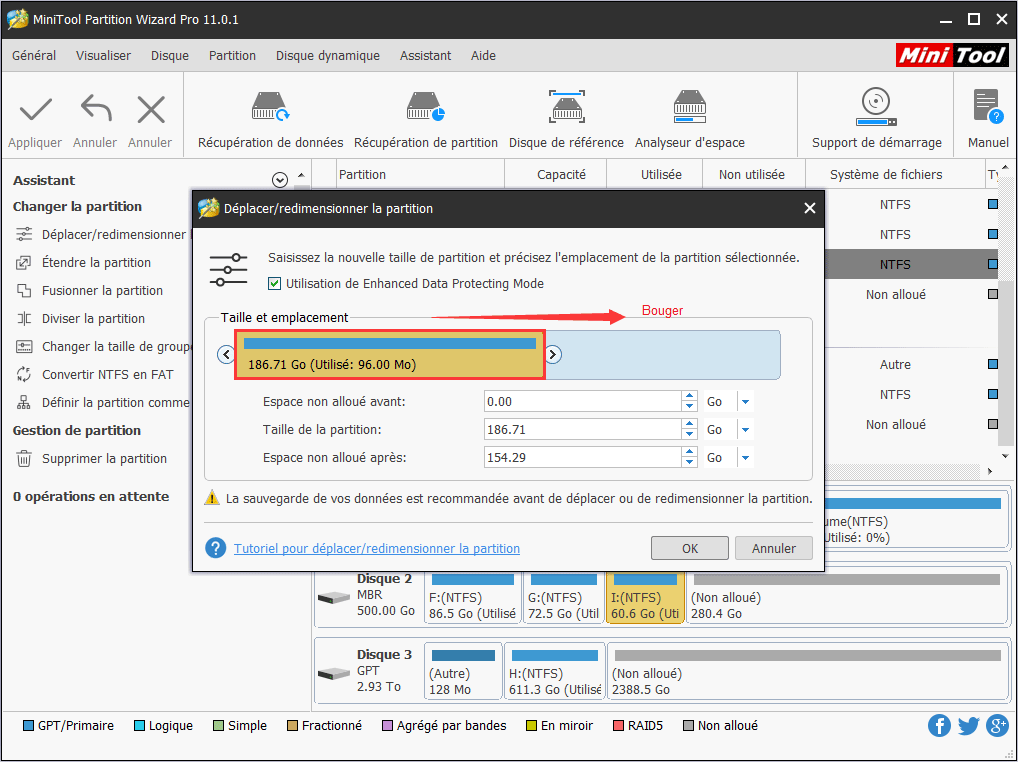
Task: Decrease Taille de la partition value
Action: click(x=689, y=435)
